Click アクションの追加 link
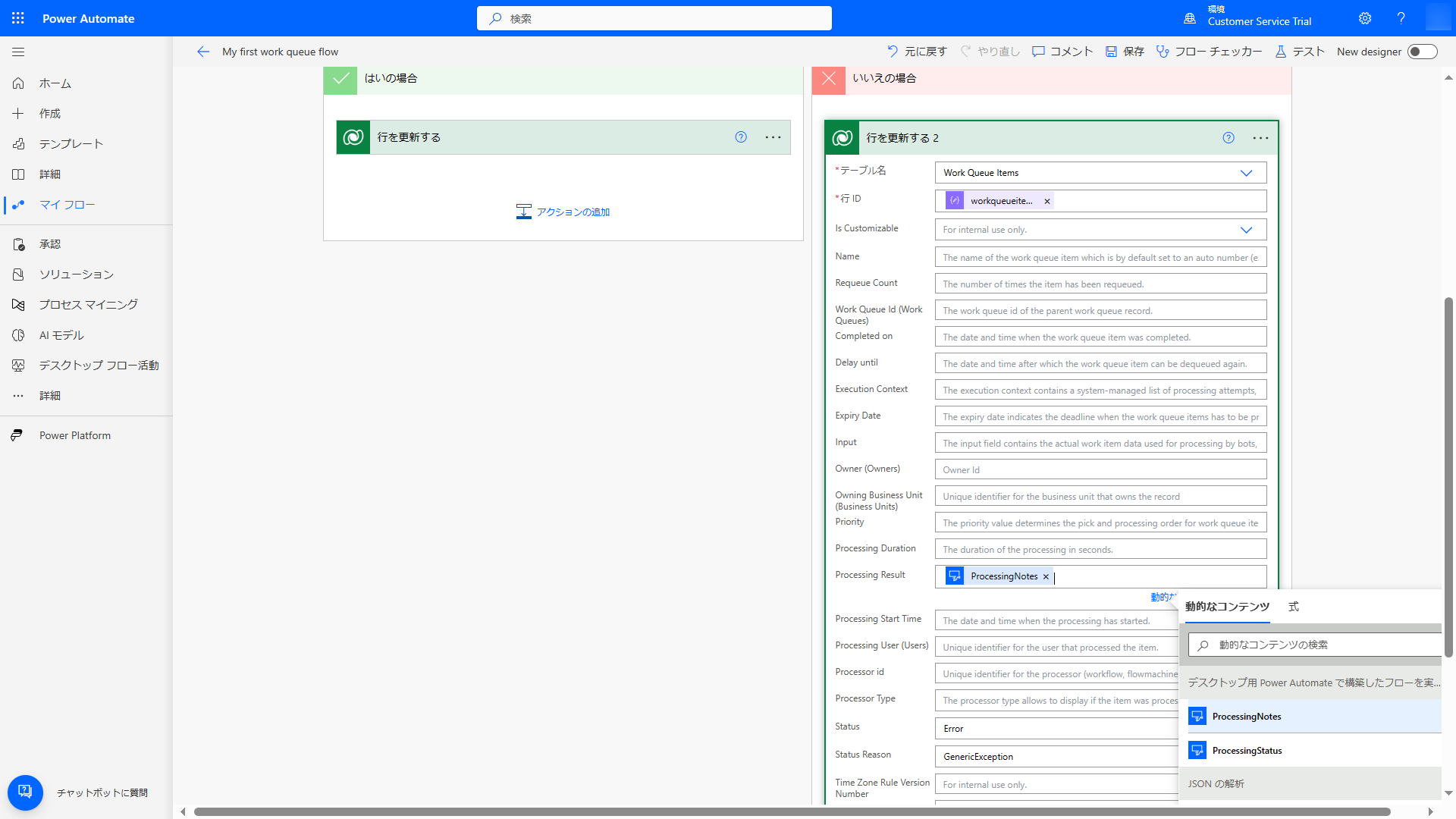Image resolution: width=1456 pixels, height=819 pixels. [563, 212]
